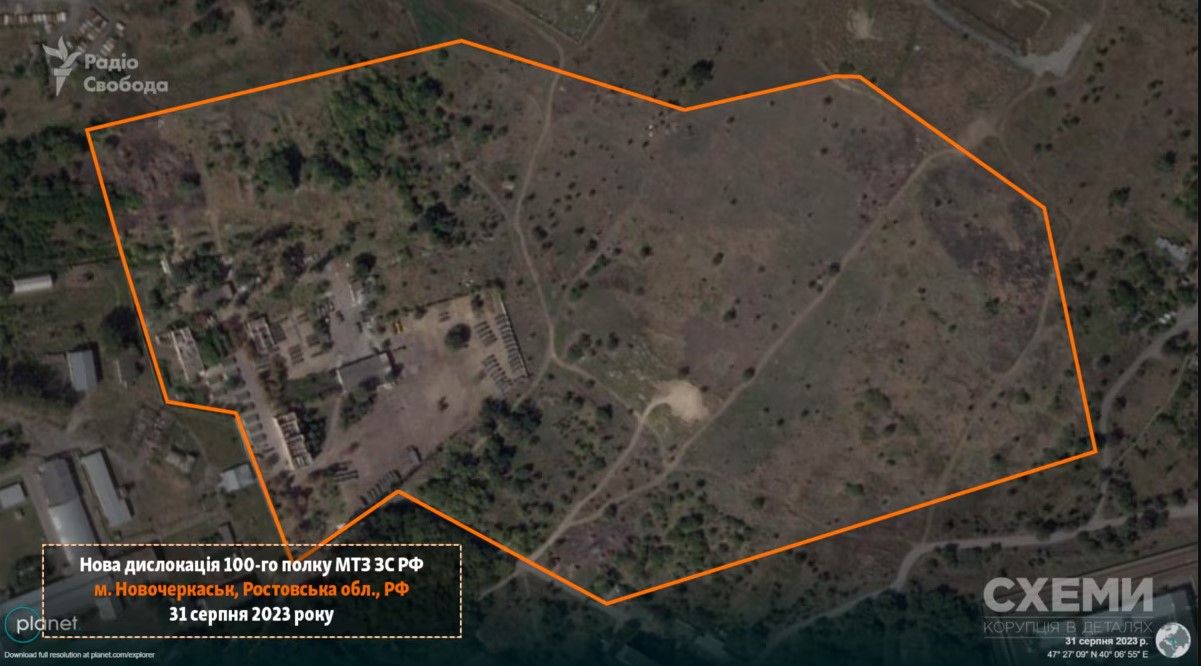Click the small white-roofed building at left edge
The height and width of the screenshot is (666, 1201).
32,284
